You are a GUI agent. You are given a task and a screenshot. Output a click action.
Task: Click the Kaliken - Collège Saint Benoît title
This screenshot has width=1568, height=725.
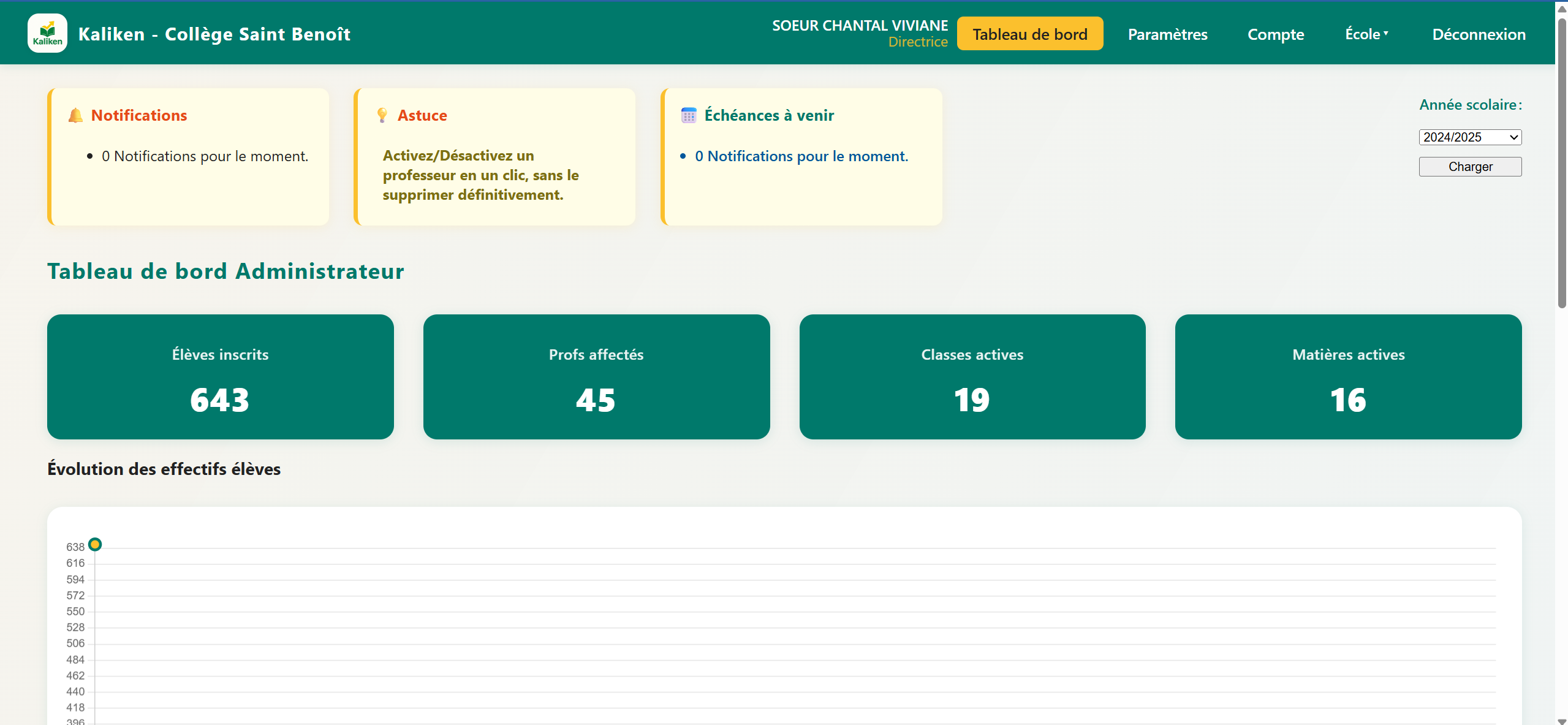click(214, 34)
